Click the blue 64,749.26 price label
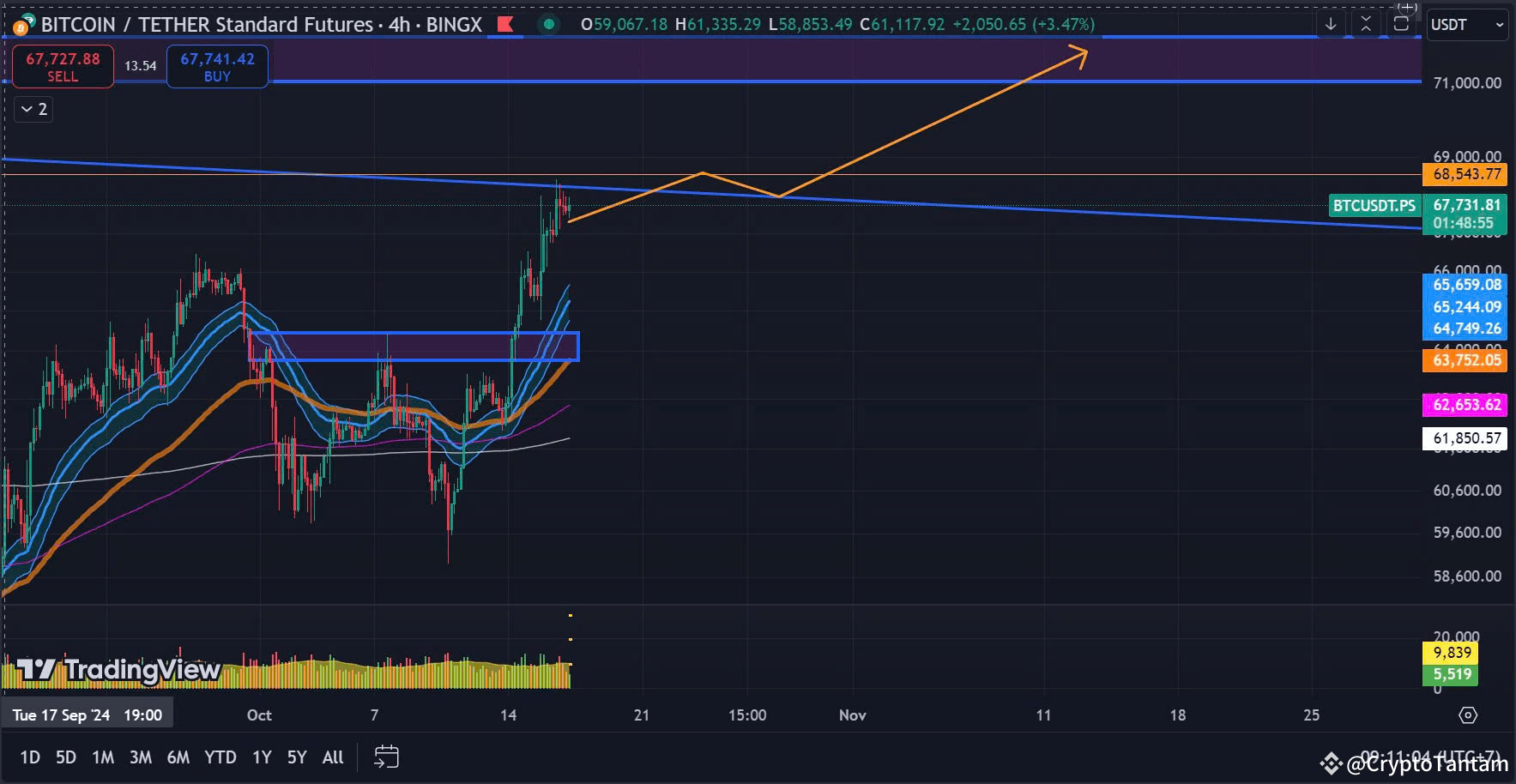Viewport: 1516px width, 784px height. click(1465, 329)
